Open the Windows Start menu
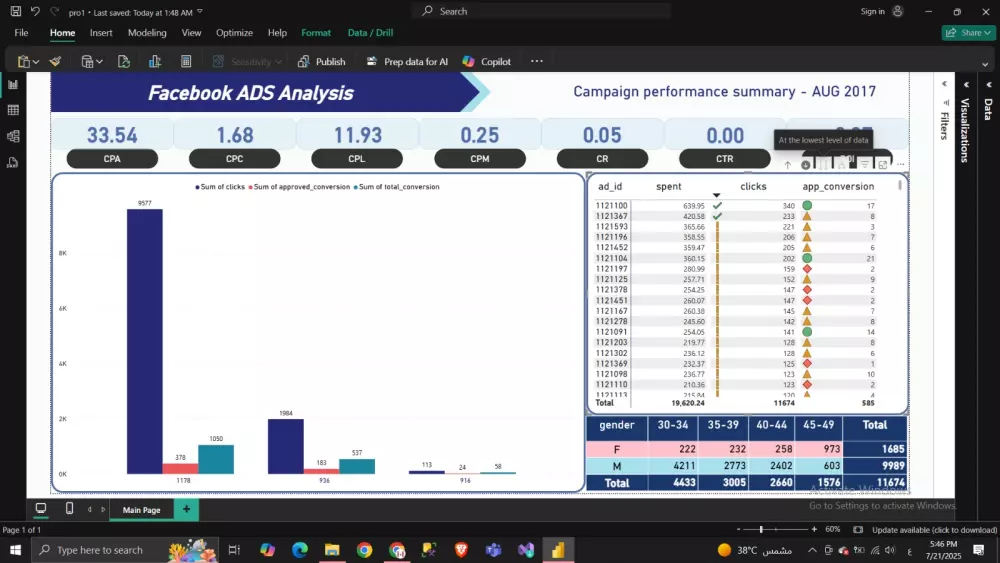Screen dimensions: 1000x563 coord(15,550)
